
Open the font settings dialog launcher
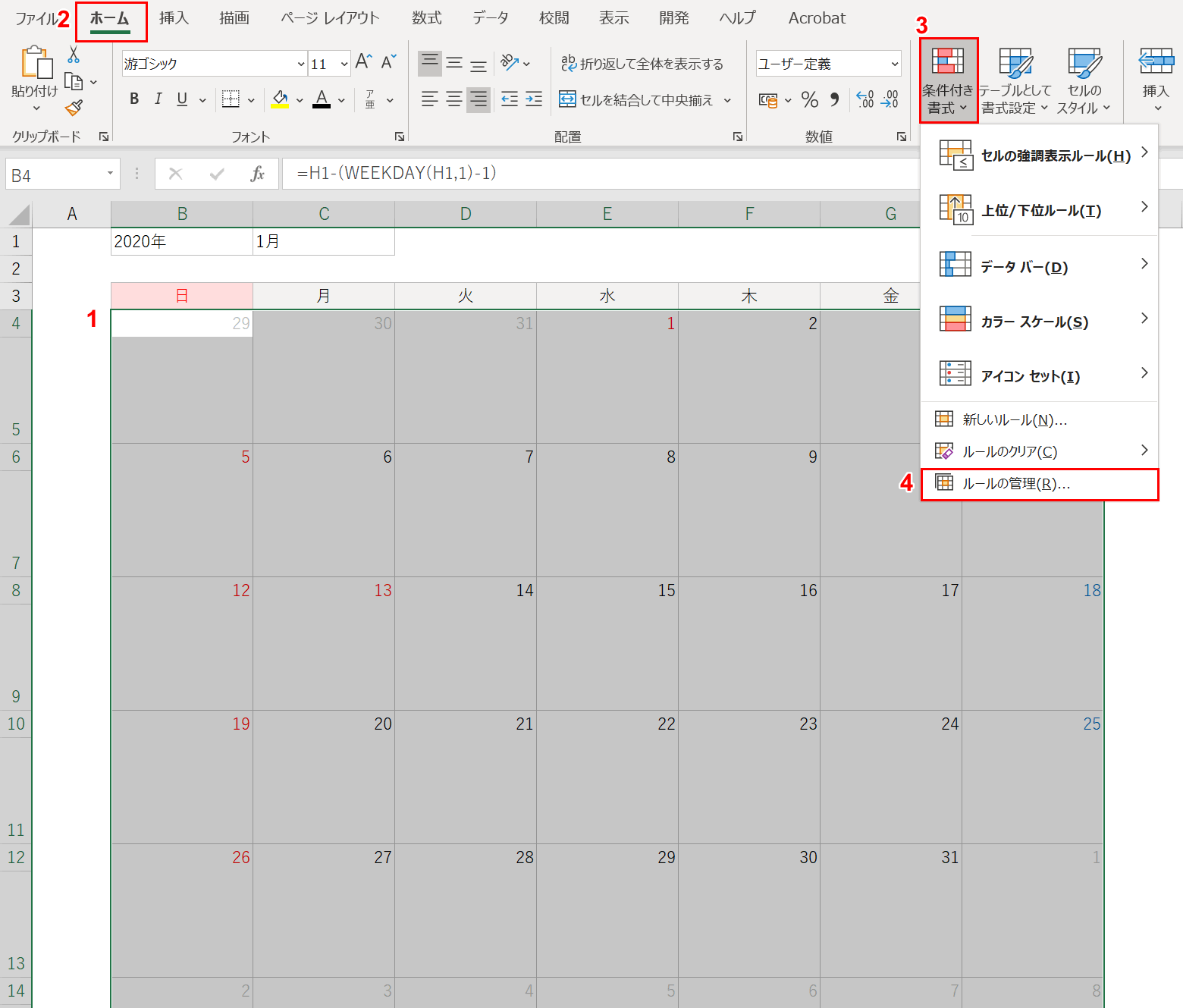pyautogui.click(x=400, y=137)
